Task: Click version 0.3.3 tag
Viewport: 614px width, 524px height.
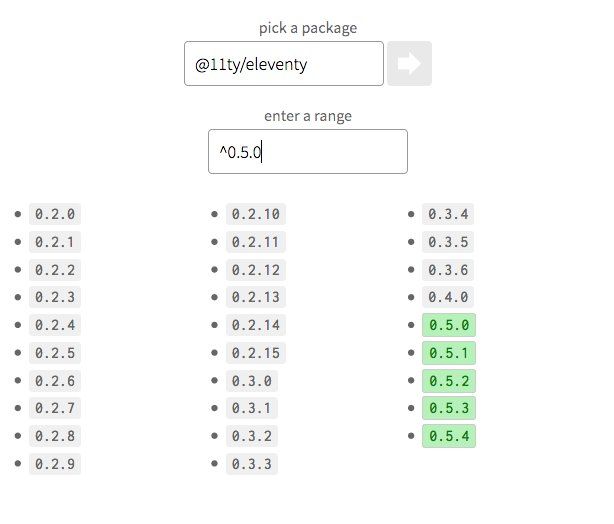Action: tap(252, 464)
